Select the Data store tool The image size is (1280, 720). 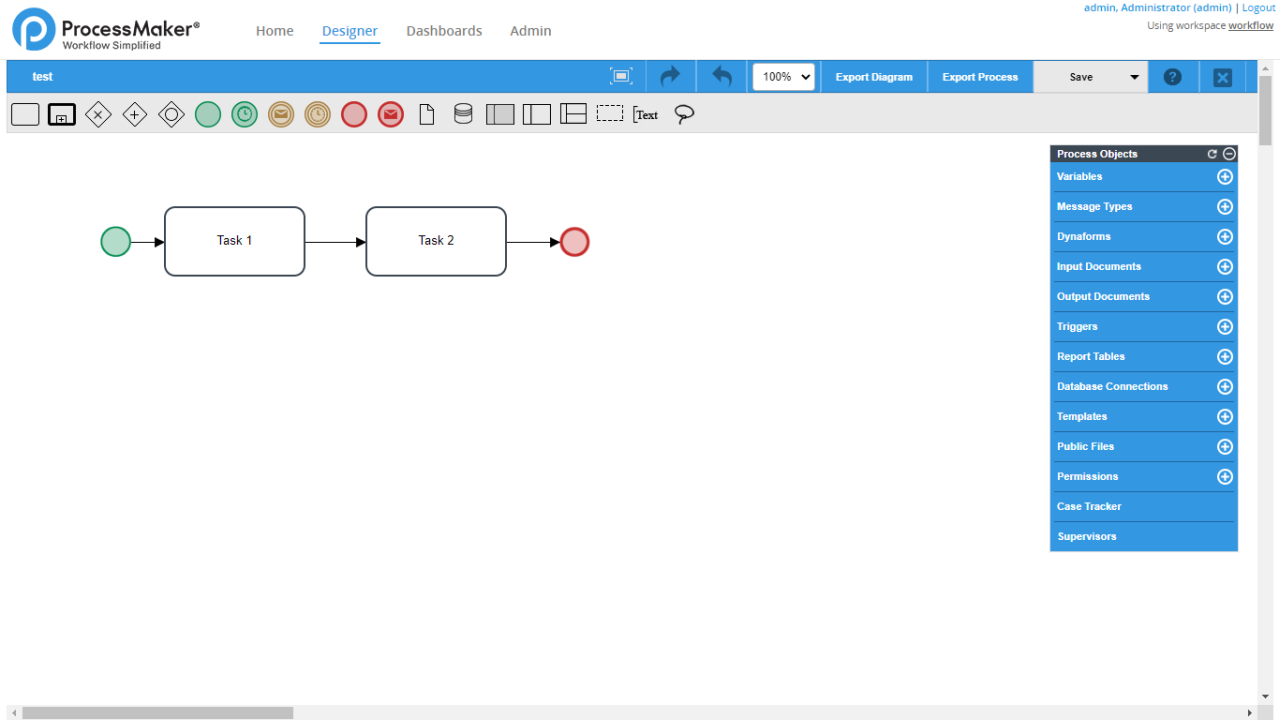click(463, 114)
